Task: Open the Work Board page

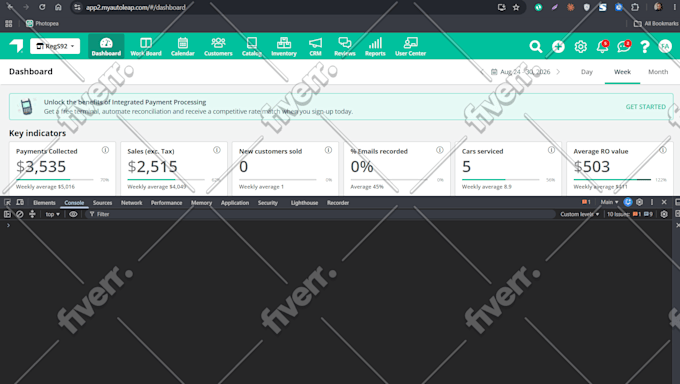Action: (146, 46)
